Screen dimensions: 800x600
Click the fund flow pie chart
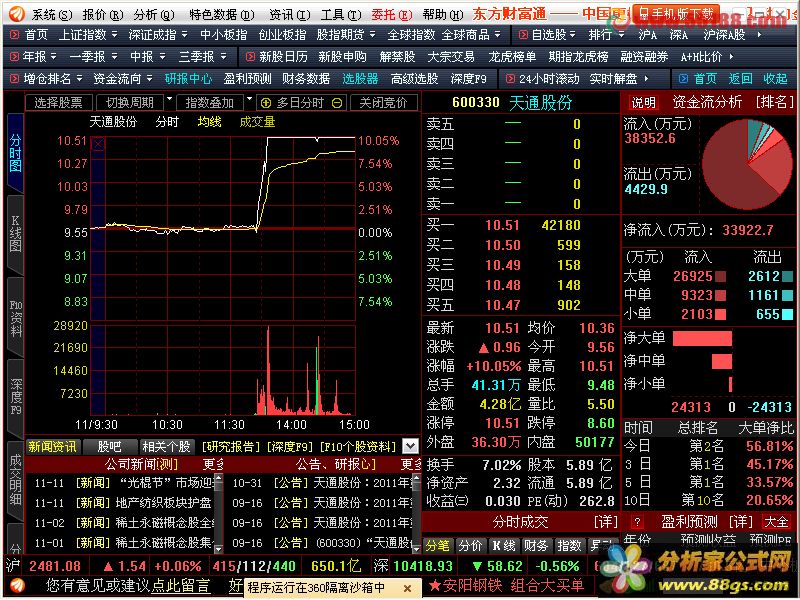pos(747,163)
